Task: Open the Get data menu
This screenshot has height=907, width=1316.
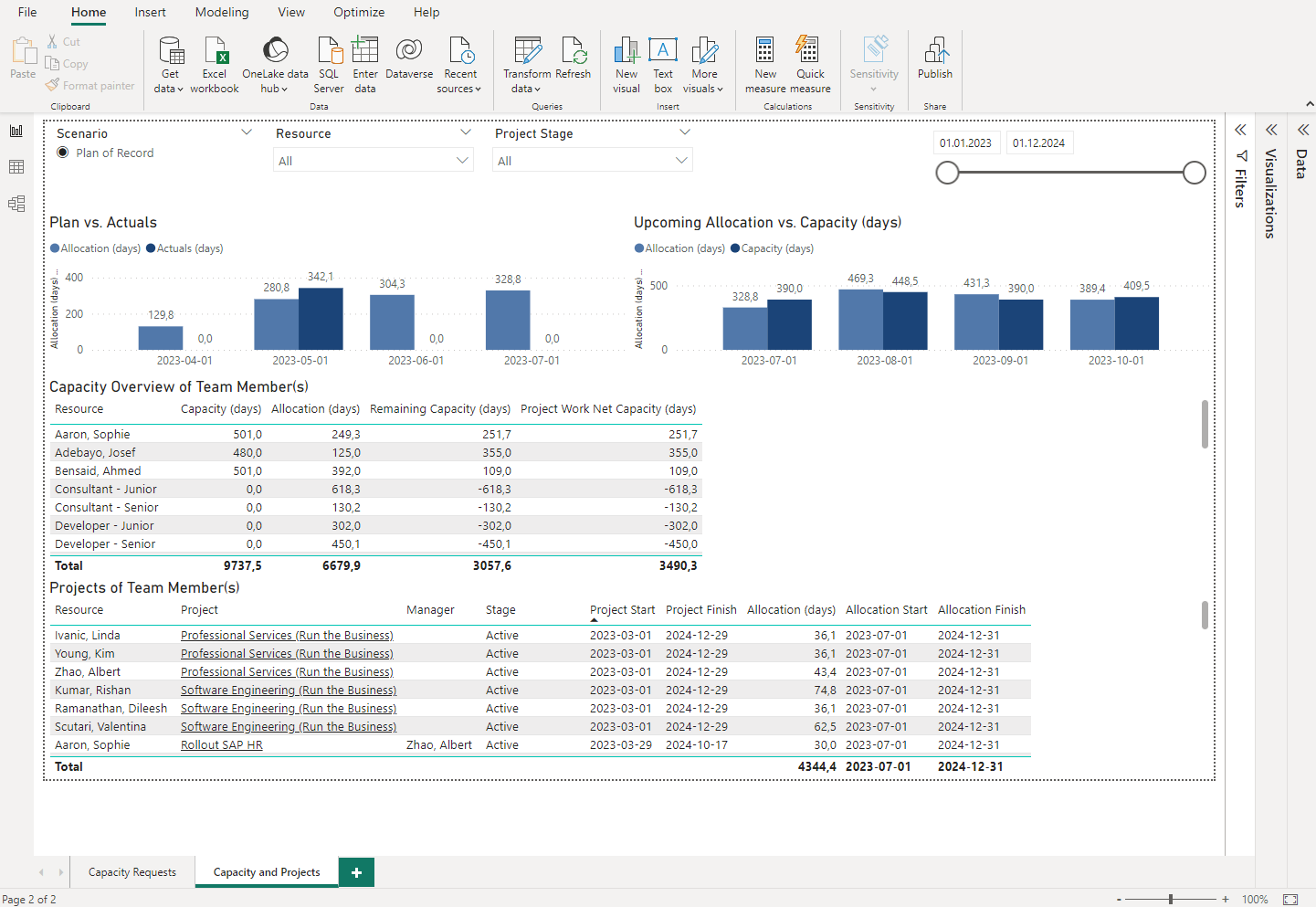Action: tap(170, 64)
